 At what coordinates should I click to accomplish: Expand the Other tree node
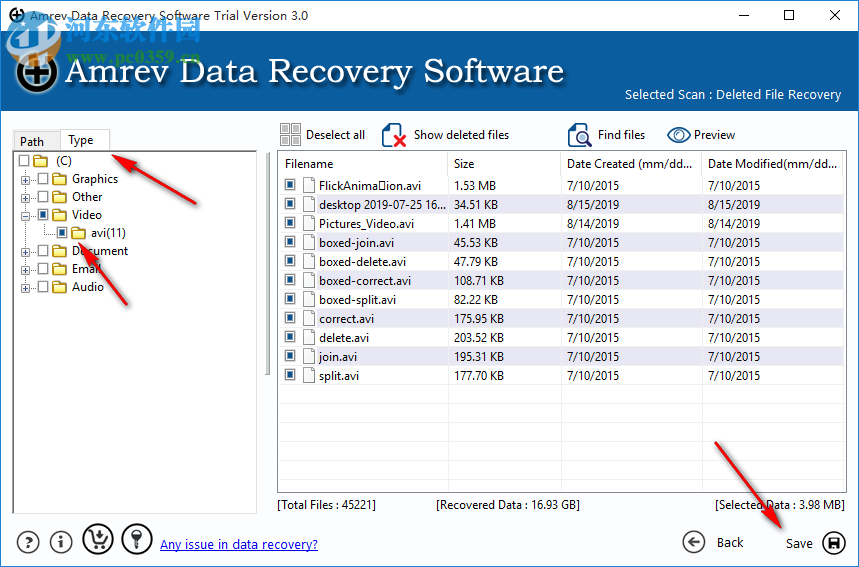(25, 198)
